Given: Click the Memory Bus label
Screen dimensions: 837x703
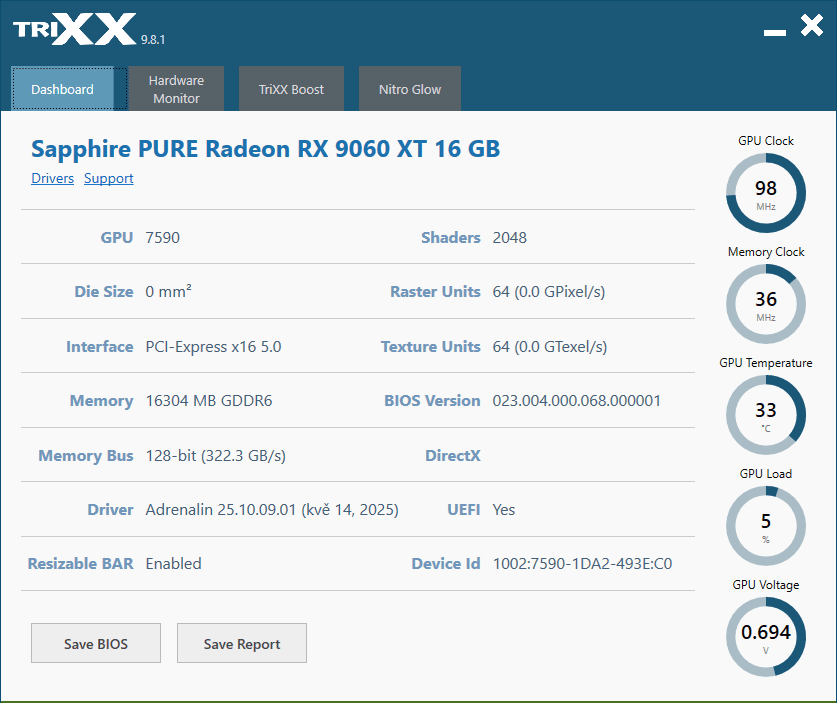Looking at the screenshot, I should tap(86, 456).
